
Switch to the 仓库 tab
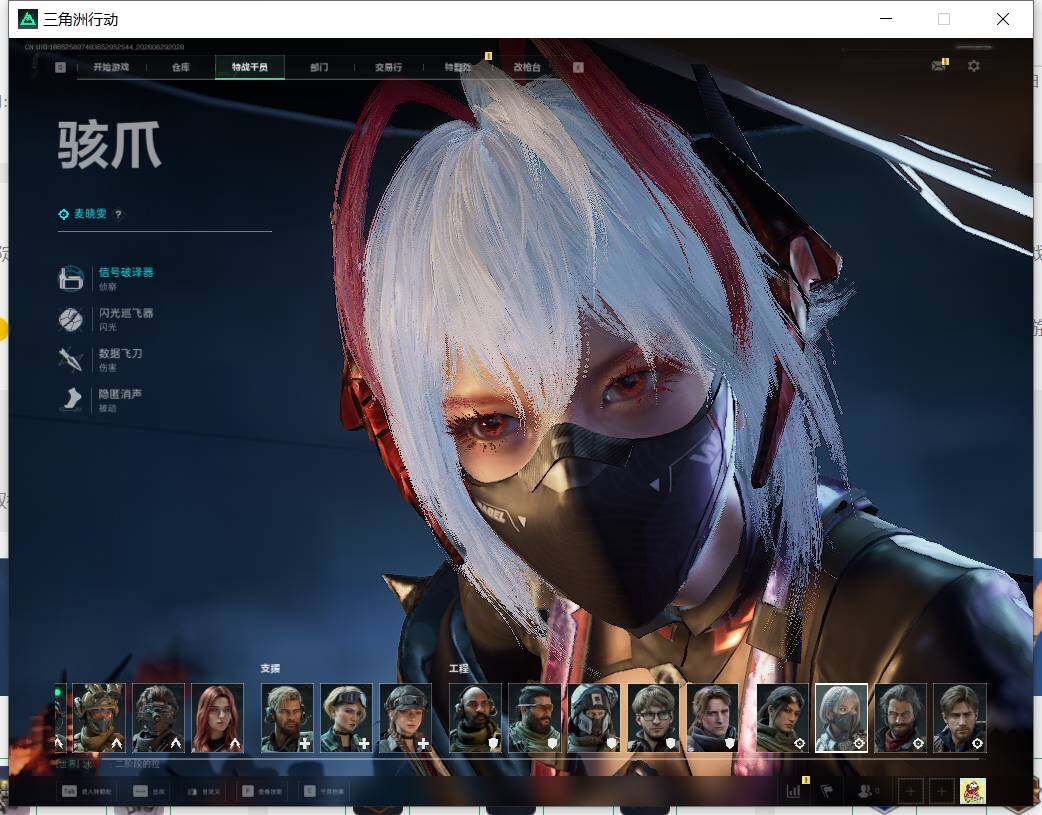click(x=181, y=67)
